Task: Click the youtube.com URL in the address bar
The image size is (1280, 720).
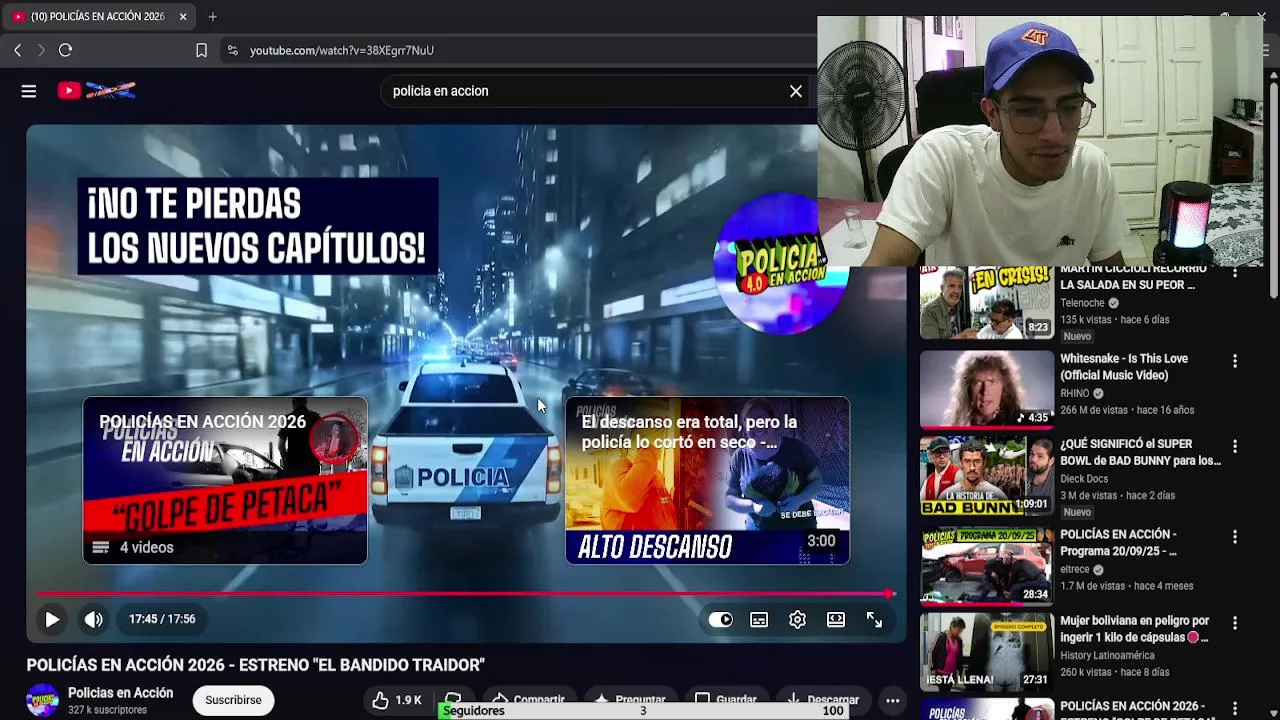Action: (342, 50)
